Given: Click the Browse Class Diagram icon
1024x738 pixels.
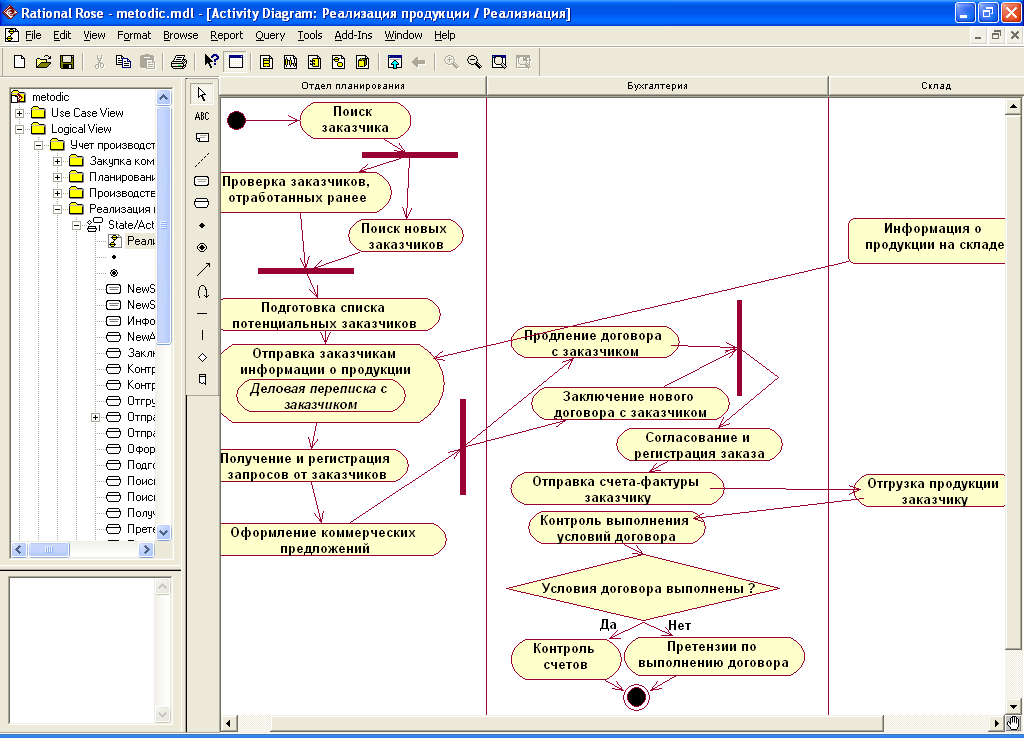Looking at the screenshot, I should pyautogui.click(x=266, y=62).
